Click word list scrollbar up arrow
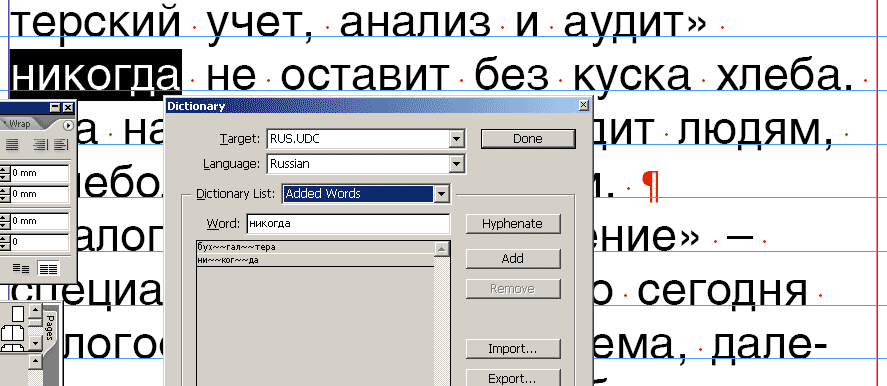887x386 pixels. [x=442, y=248]
